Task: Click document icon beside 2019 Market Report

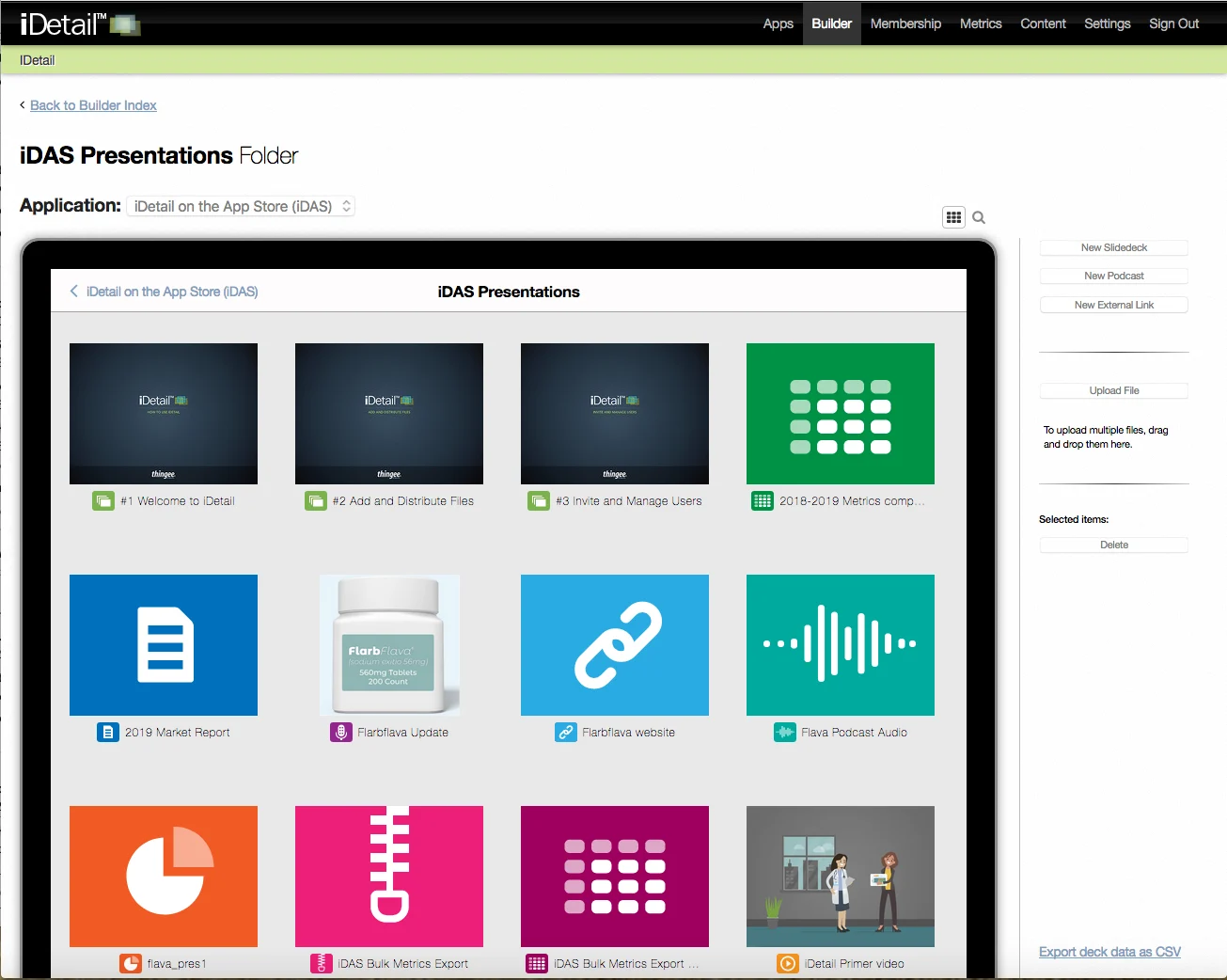Action: 108,733
